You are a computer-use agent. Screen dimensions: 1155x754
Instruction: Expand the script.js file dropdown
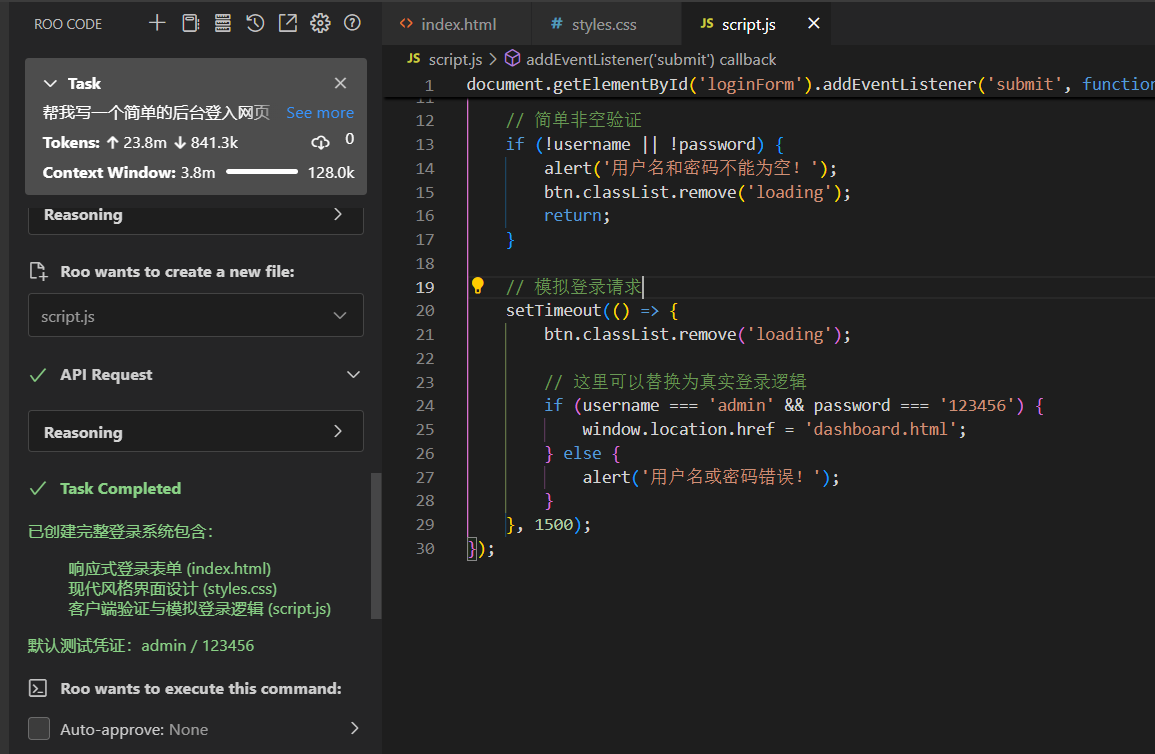(x=339, y=316)
